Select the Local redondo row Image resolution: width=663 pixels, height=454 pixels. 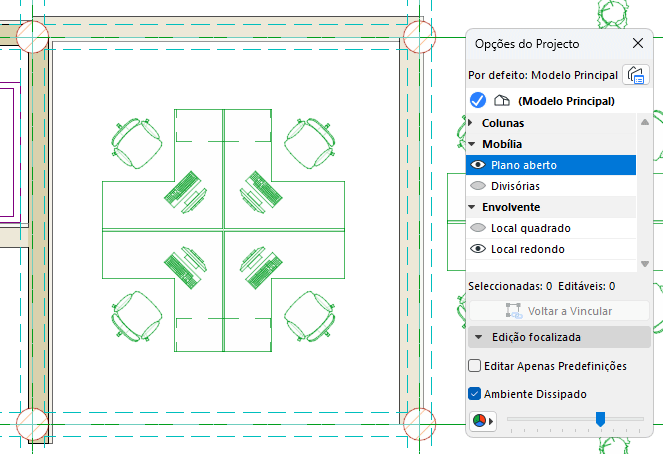point(551,249)
